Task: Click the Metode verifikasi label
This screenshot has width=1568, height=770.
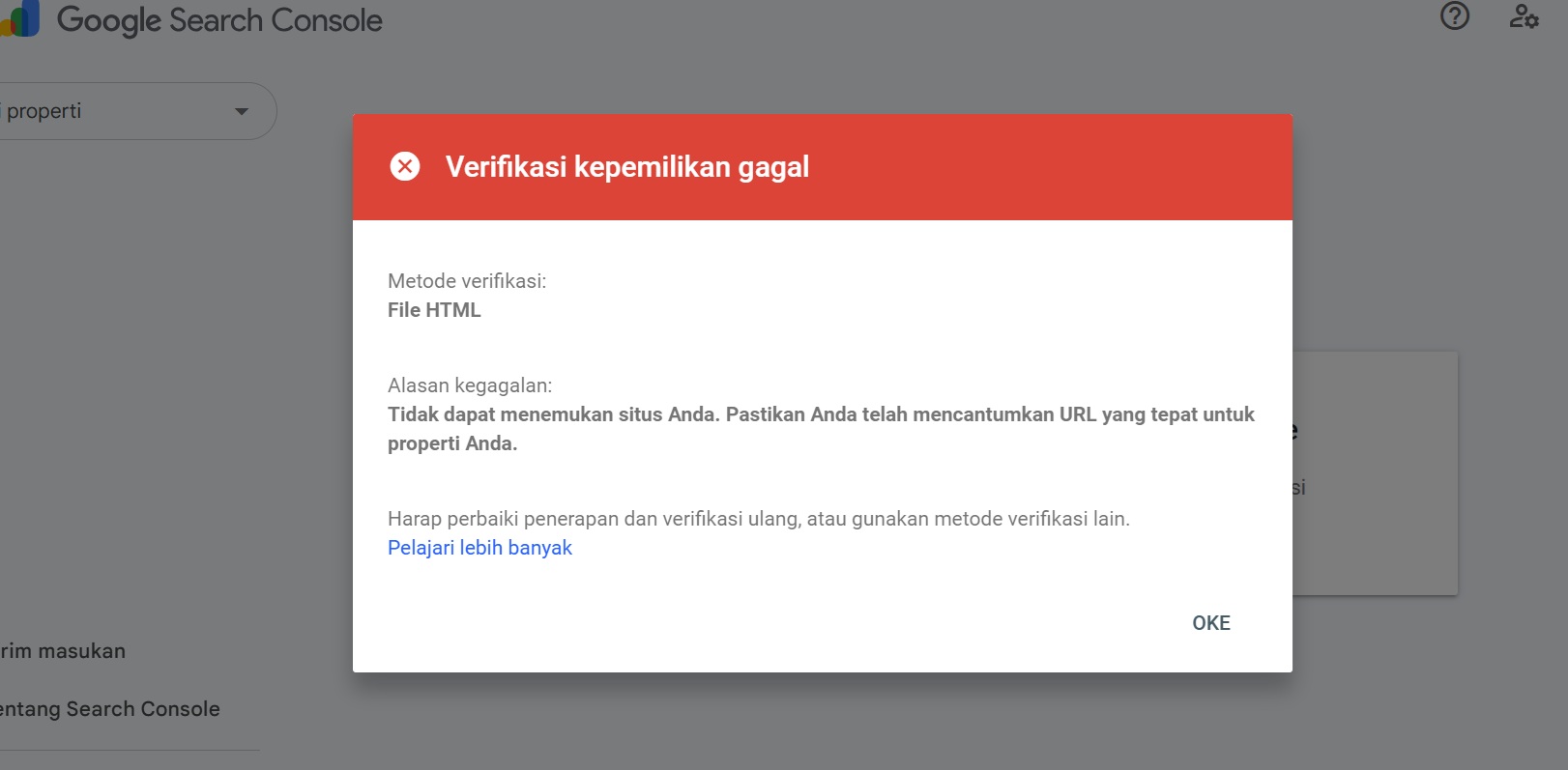Action: [467, 281]
